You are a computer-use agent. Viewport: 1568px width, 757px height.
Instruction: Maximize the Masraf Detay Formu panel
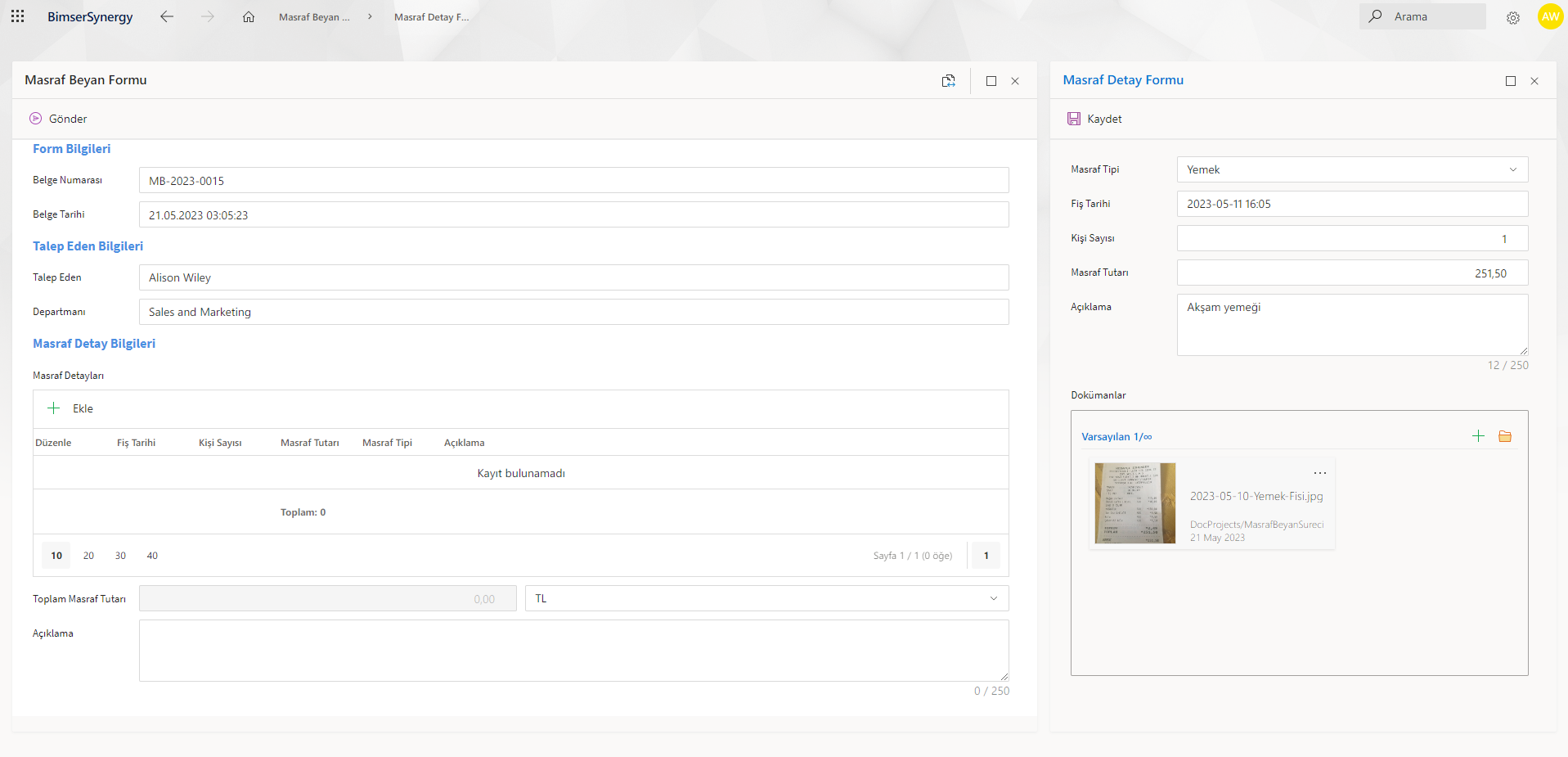(1511, 81)
